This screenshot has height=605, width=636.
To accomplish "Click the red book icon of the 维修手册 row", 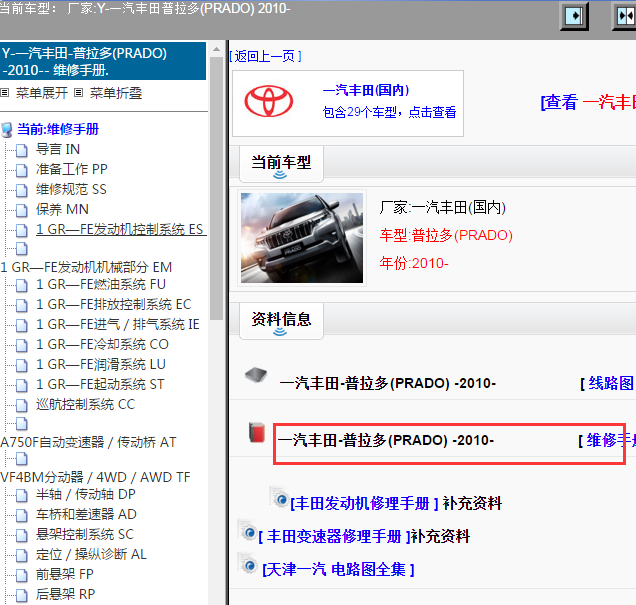I will click(x=257, y=432).
